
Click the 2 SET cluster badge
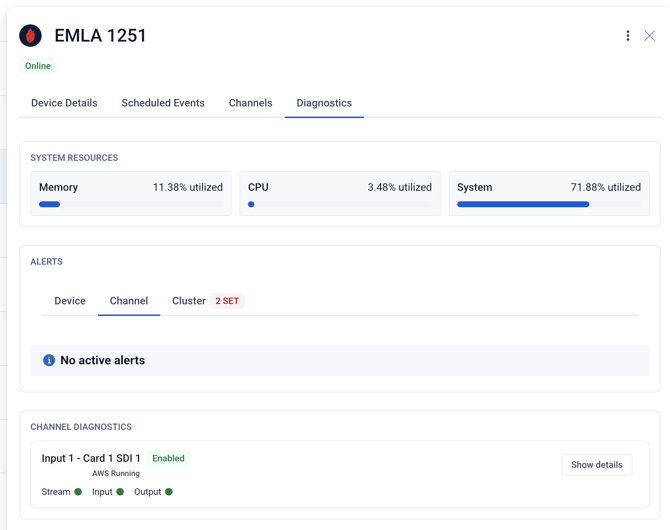tap(227, 301)
